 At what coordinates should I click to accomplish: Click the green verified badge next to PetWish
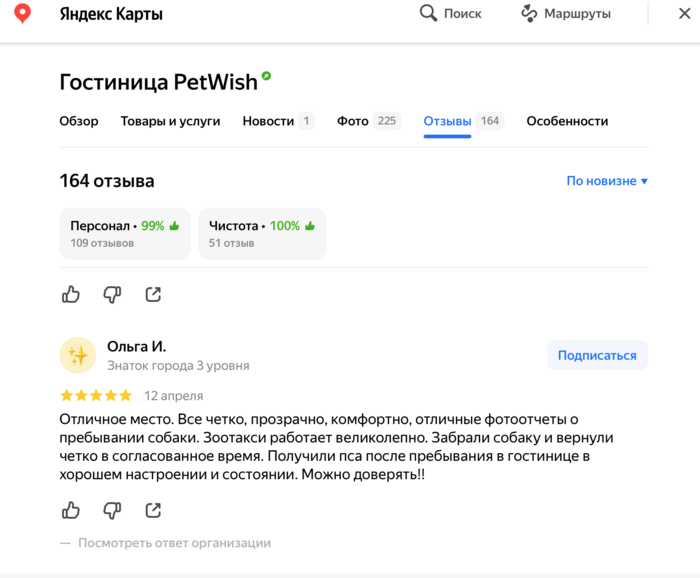(x=266, y=76)
